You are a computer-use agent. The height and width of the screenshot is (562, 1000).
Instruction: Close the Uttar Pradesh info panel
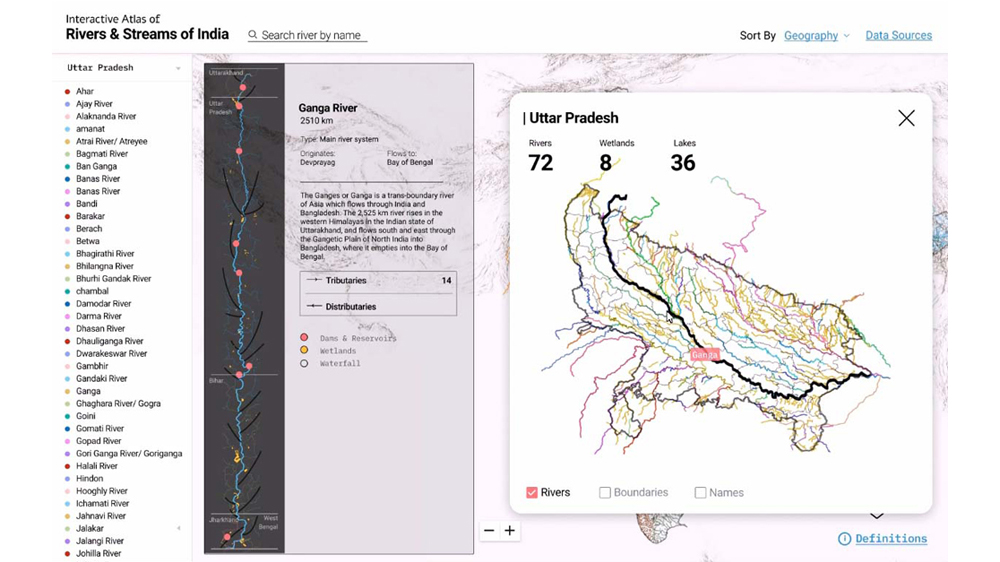pos(906,118)
